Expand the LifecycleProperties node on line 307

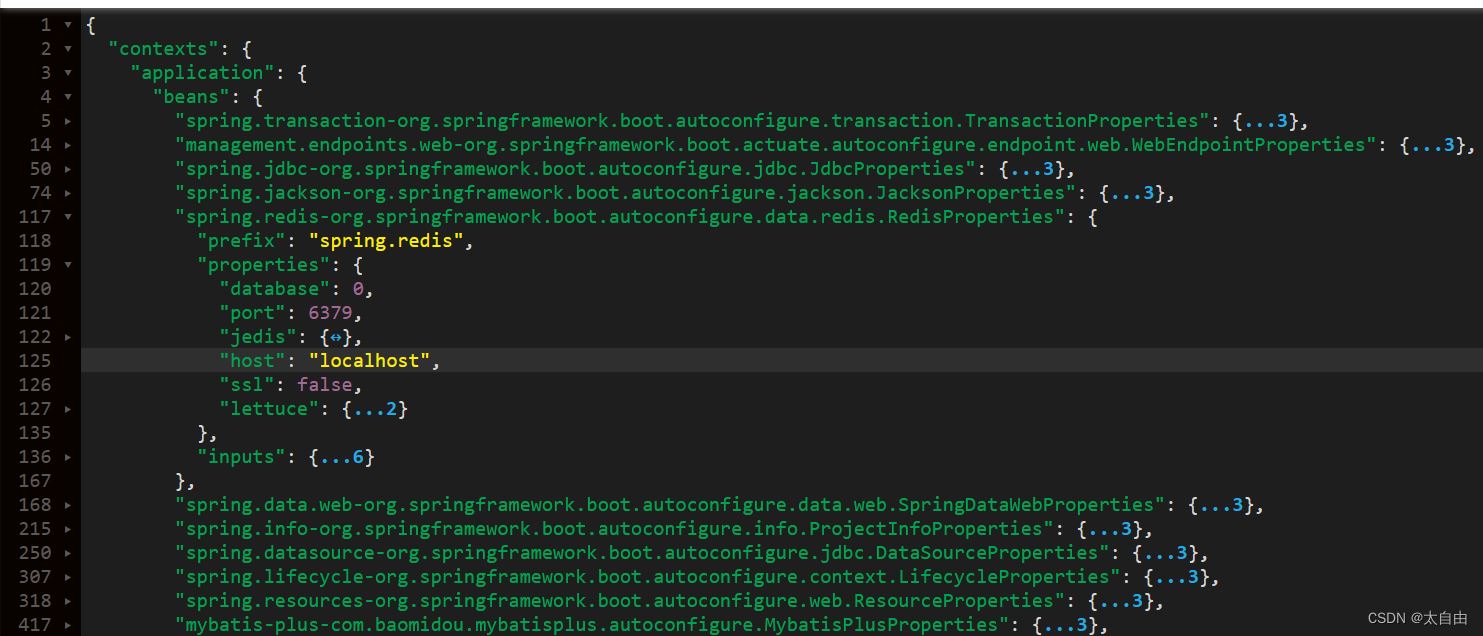(68, 576)
